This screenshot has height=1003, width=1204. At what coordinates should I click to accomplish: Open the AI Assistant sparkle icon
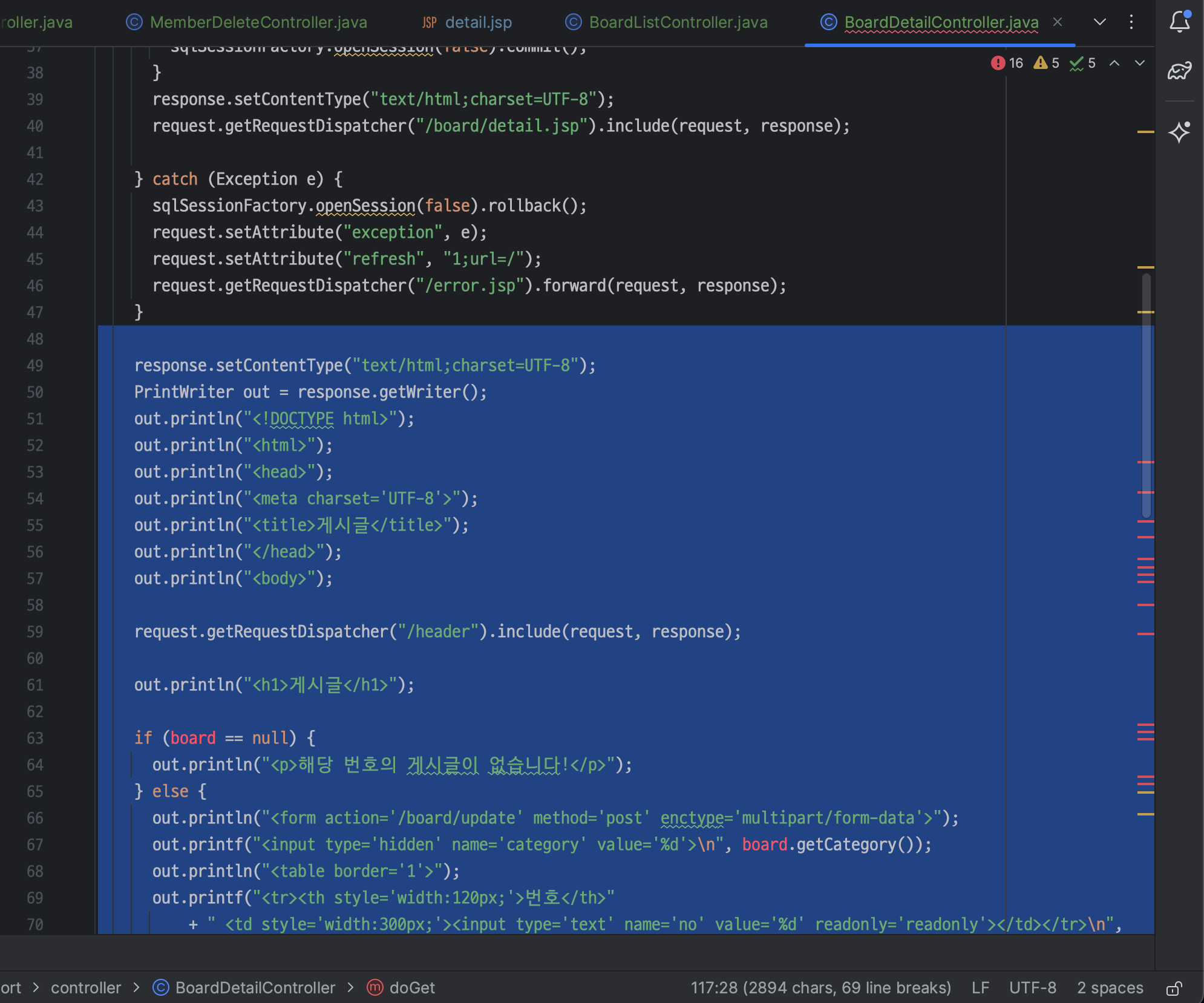click(1179, 131)
